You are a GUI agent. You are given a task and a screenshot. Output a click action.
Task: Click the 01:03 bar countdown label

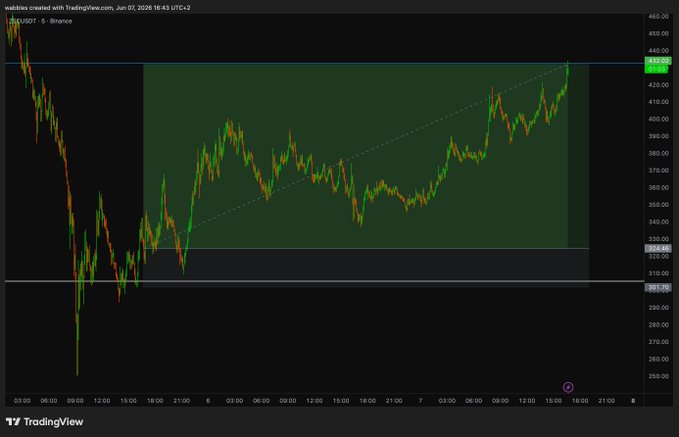[x=656, y=69]
